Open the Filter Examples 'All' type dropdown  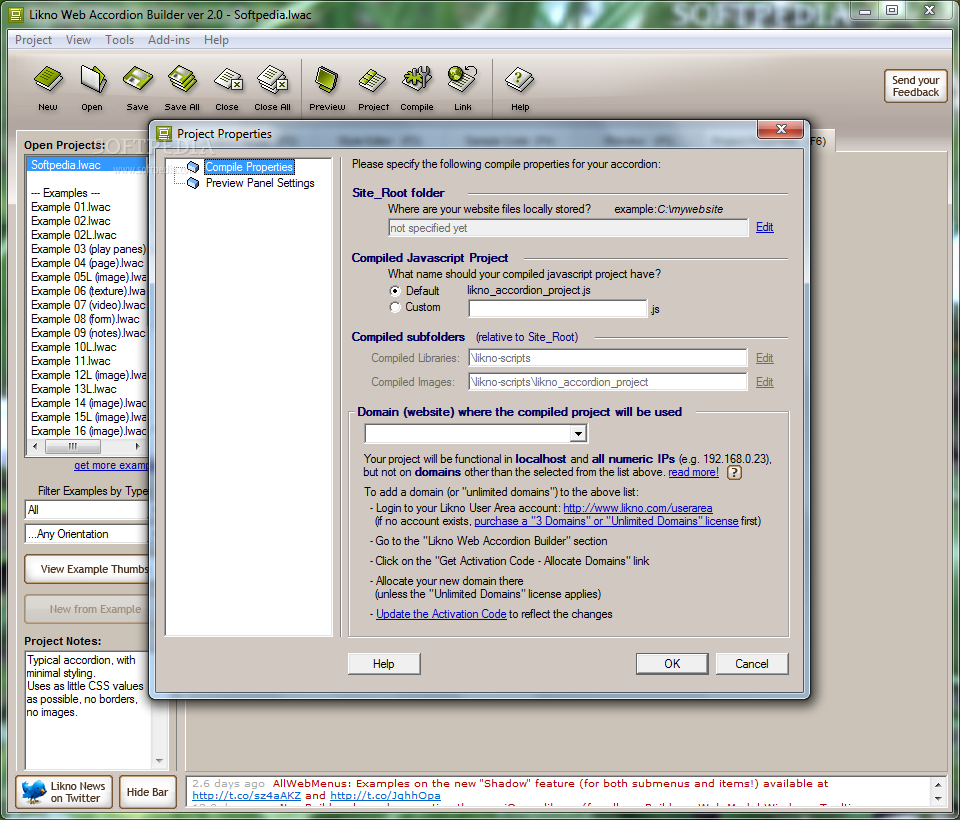[x=86, y=510]
